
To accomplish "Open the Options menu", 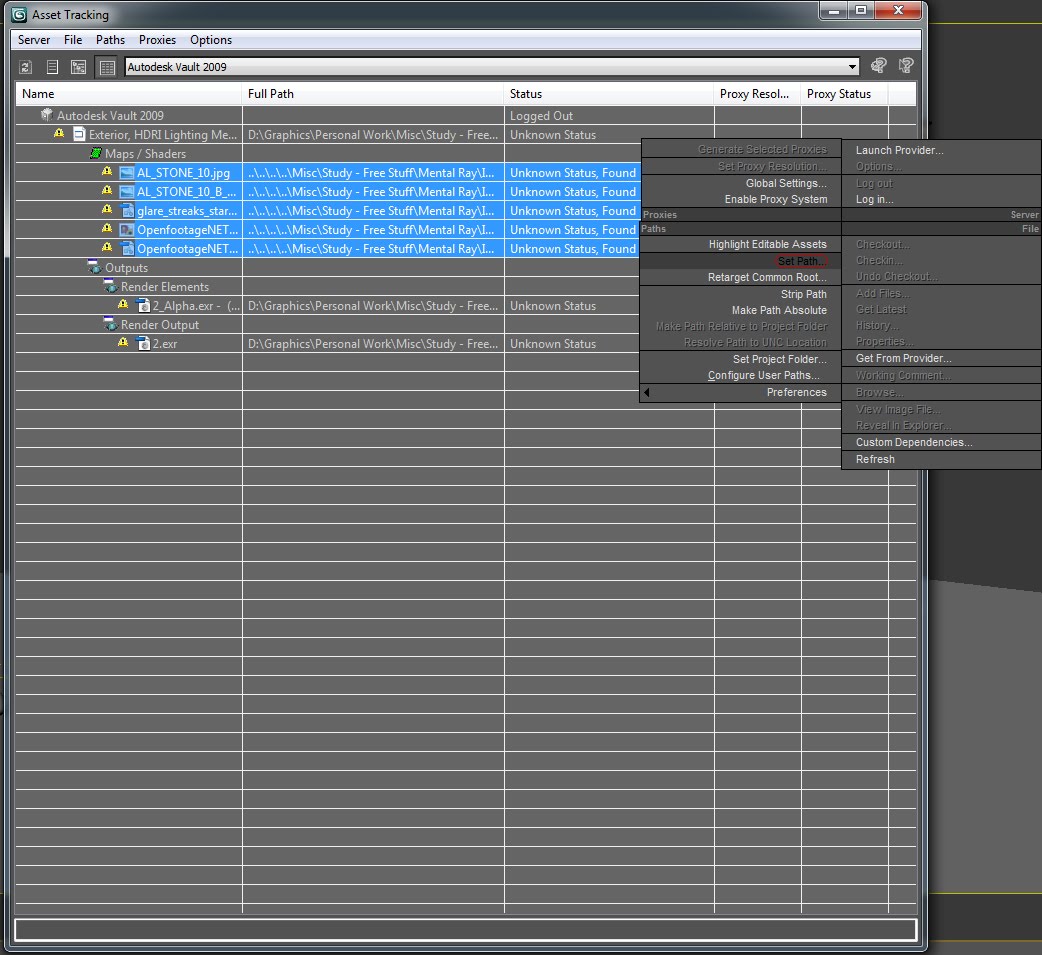I will click(211, 40).
